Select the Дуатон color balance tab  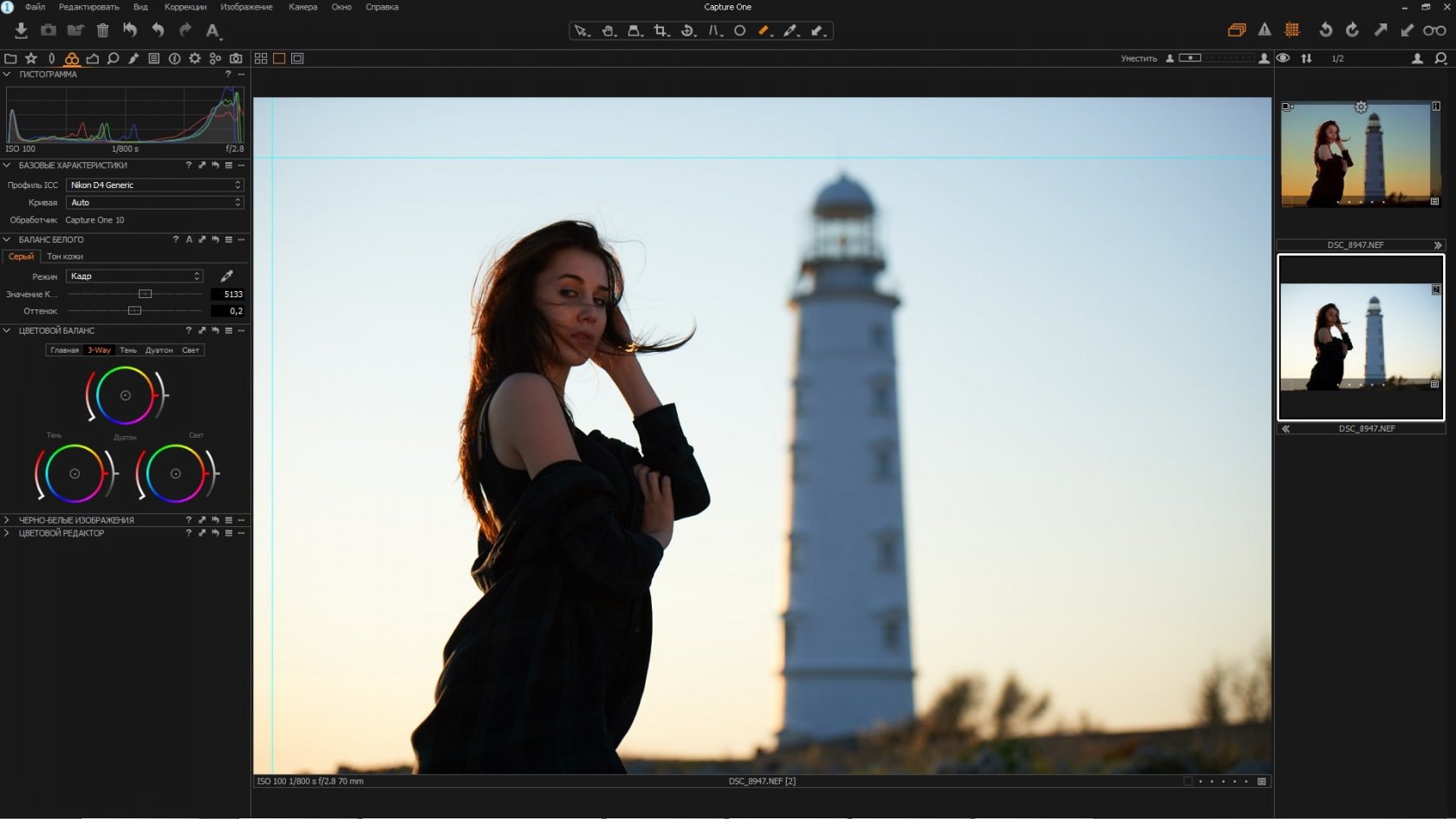[159, 350]
